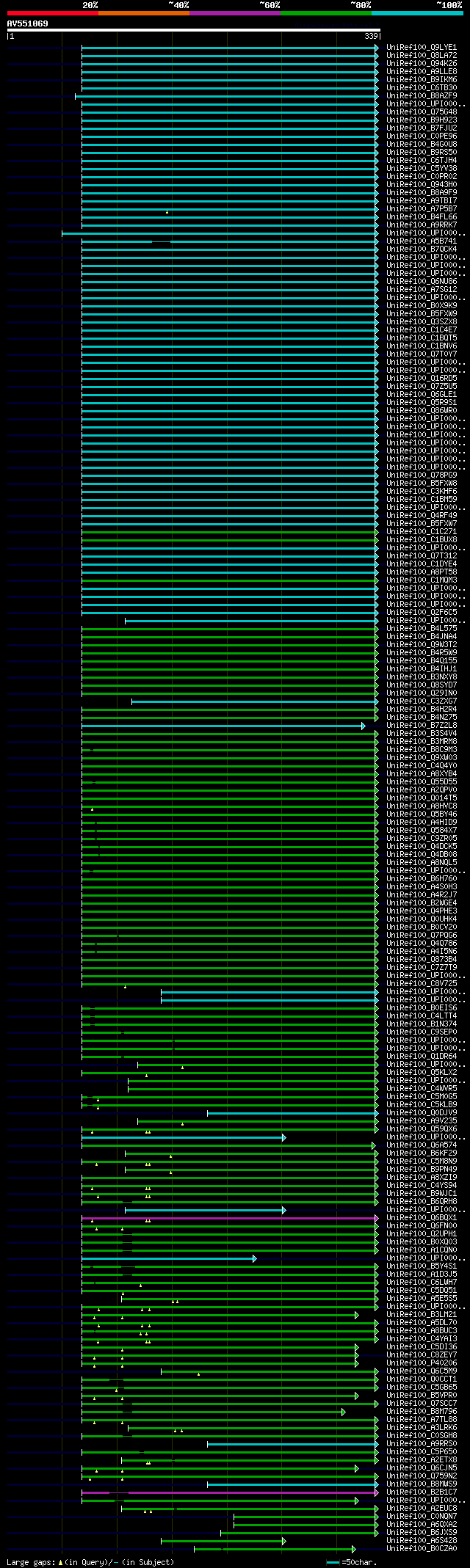Image resolution: width=470 pixels, height=1568 pixels.
Task: Open hit UniRef100_B8AZF9
Action: tap(422, 96)
